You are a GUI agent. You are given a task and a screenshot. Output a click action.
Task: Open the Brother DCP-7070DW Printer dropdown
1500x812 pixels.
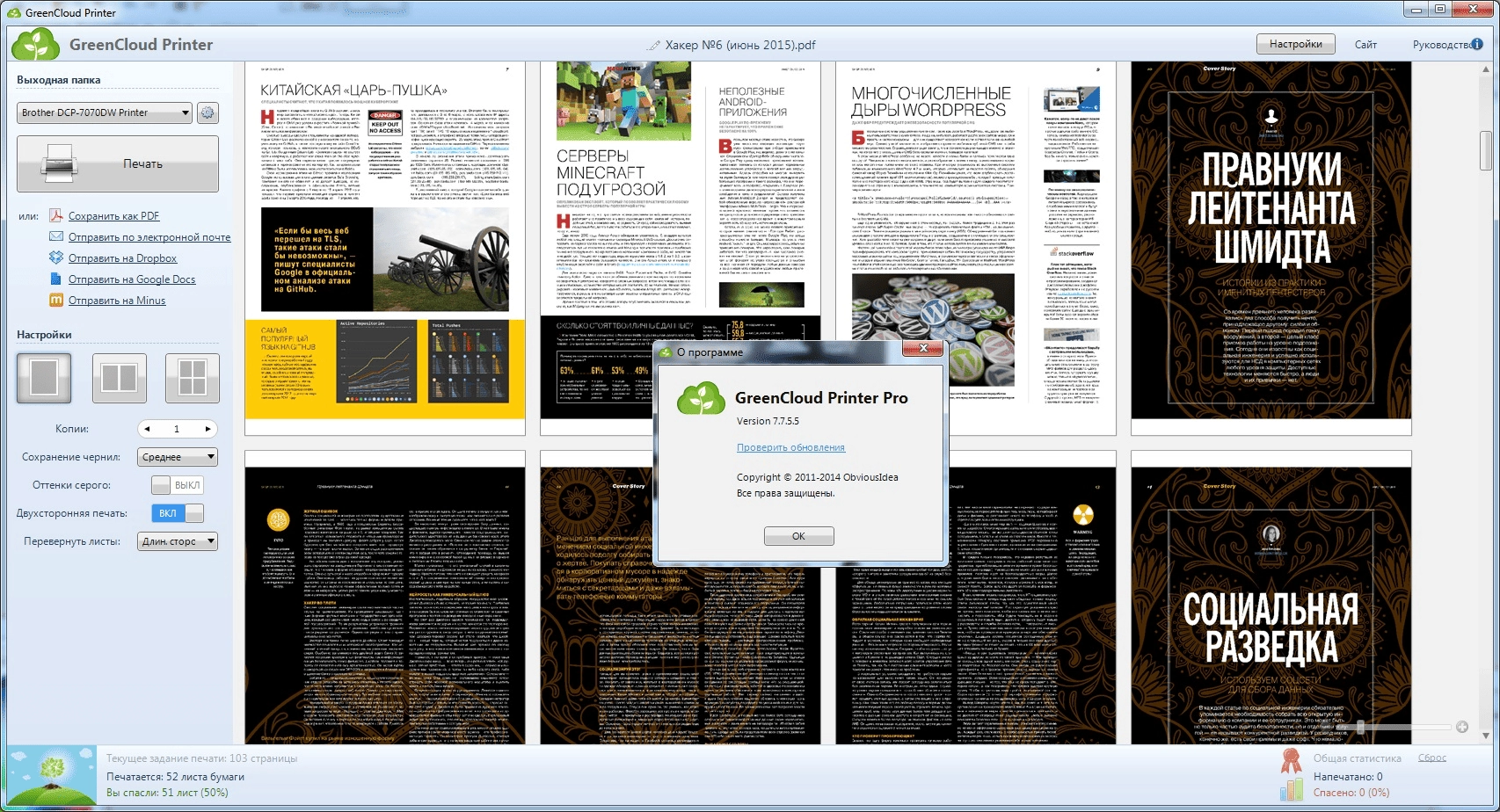105,112
